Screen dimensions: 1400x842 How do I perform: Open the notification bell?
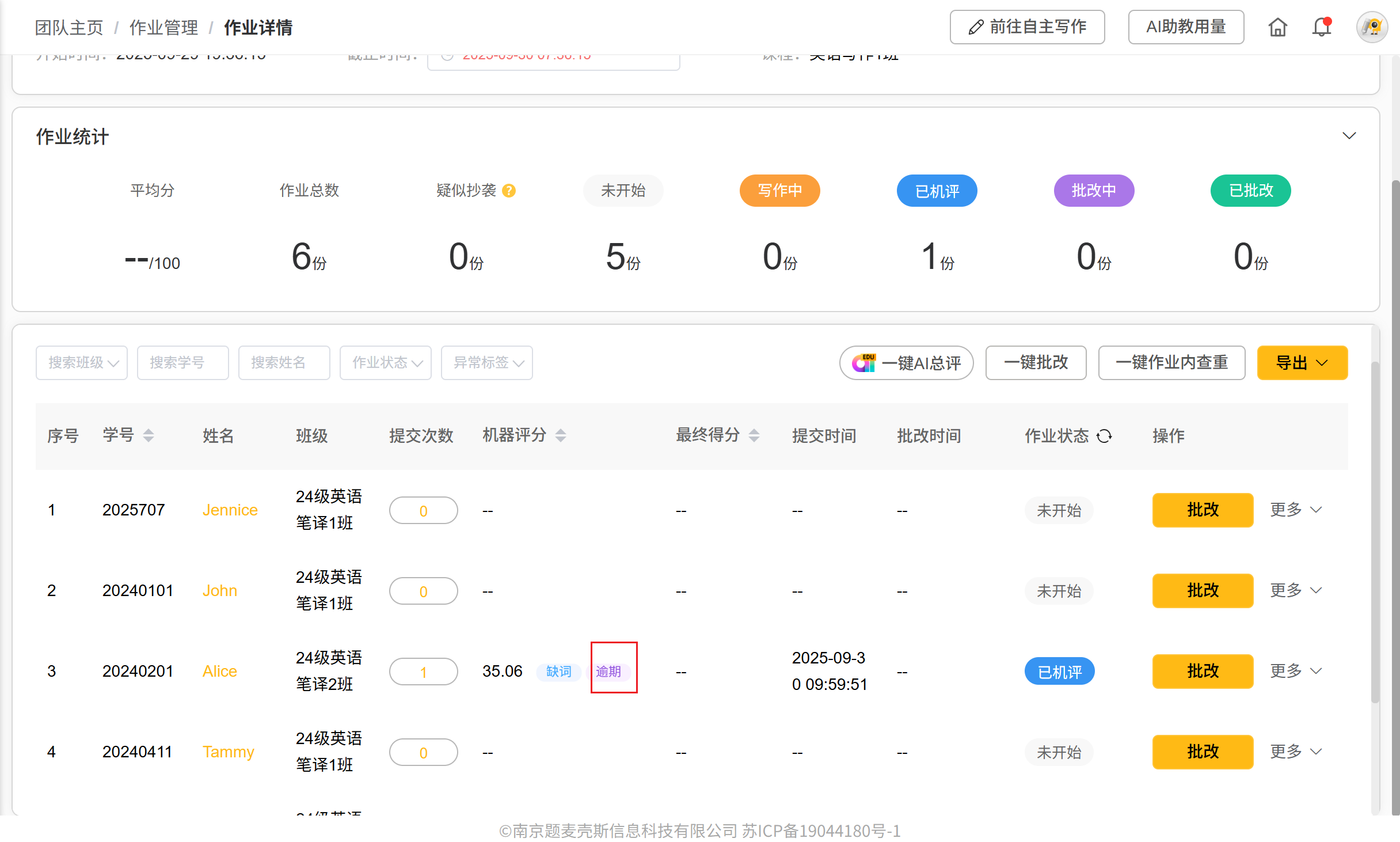1322,27
